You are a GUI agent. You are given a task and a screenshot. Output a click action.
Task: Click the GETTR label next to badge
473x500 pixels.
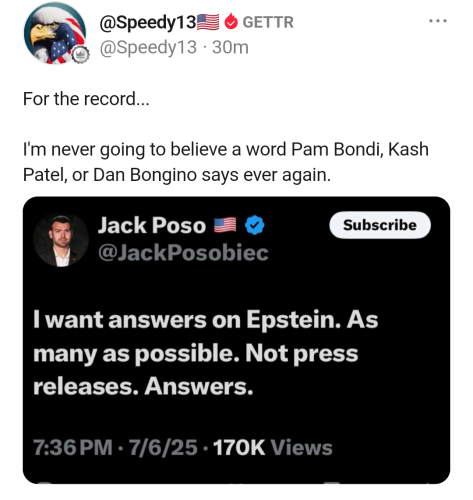268,22
